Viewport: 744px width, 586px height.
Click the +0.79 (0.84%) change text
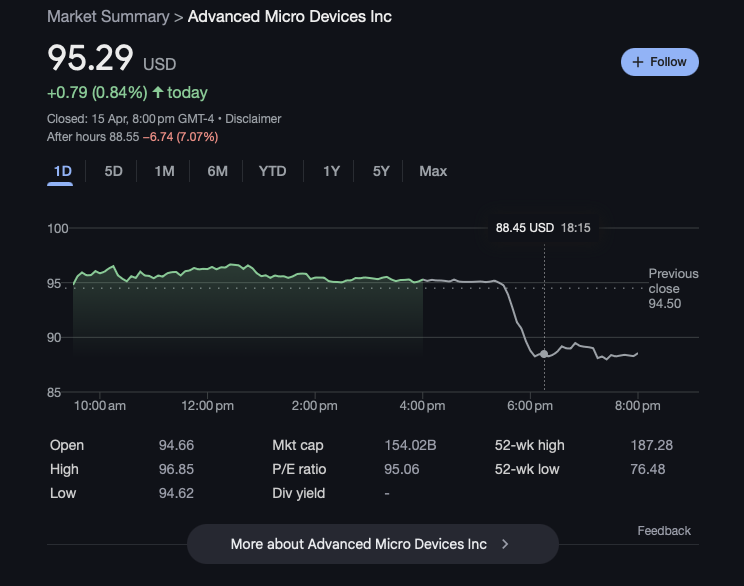pos(97,93)
